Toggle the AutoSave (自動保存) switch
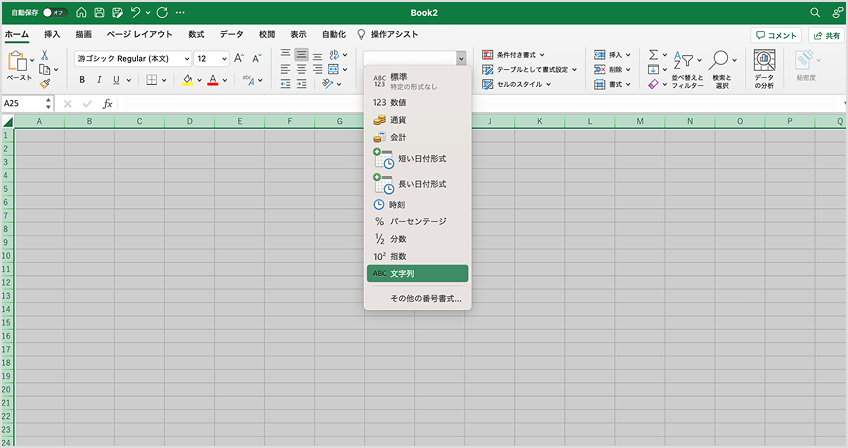This screenshot has height=448, width=848. pyautogui.click(x=54, y=12)
